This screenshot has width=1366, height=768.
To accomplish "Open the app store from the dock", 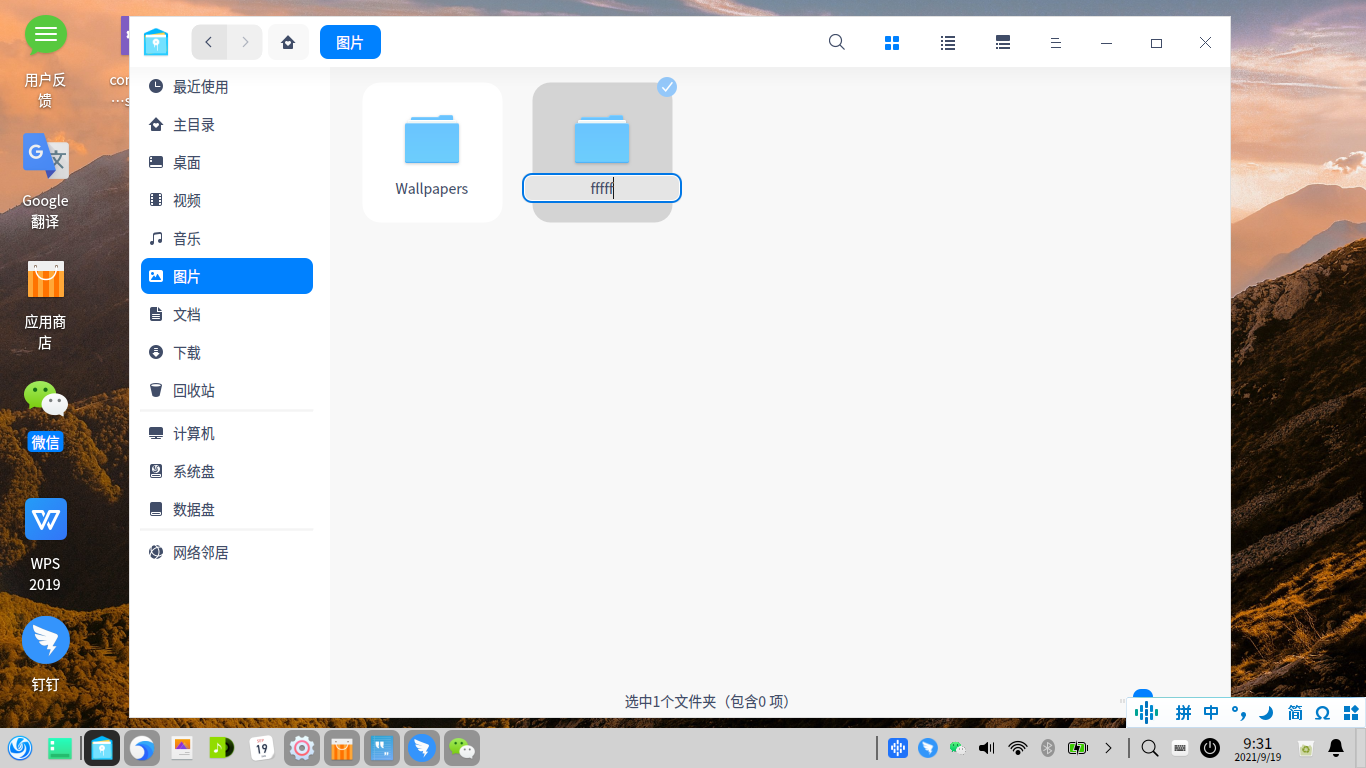I will pos(342,747).
